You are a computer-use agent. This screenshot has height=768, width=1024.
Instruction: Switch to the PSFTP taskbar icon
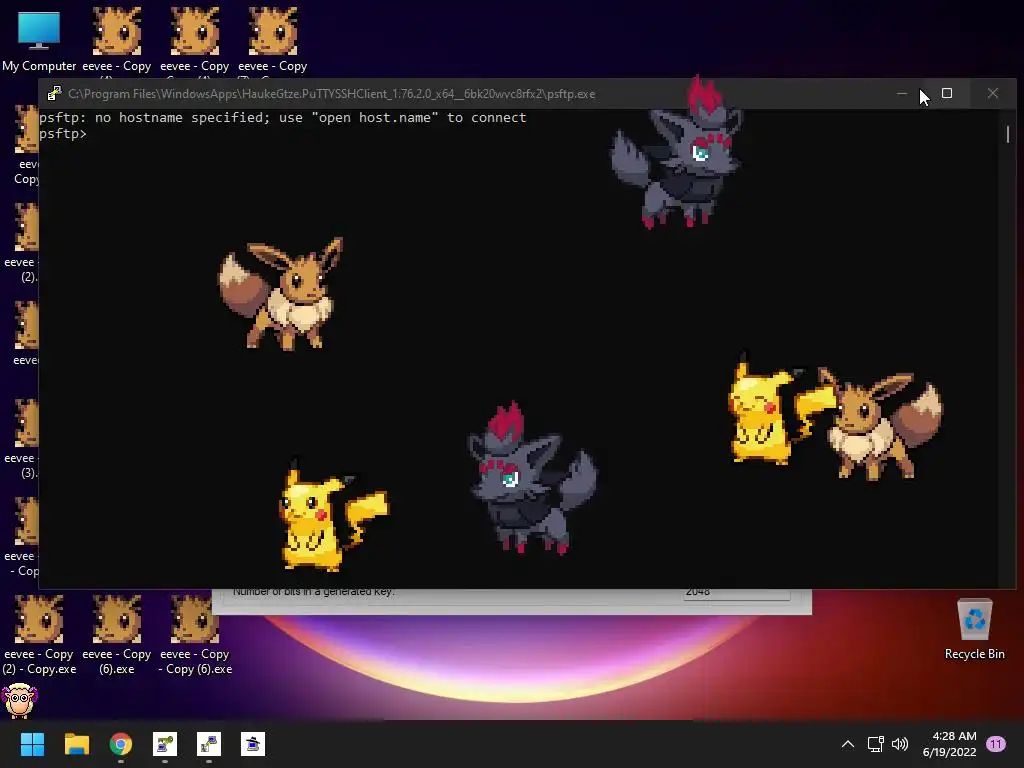tap(209, 744)
